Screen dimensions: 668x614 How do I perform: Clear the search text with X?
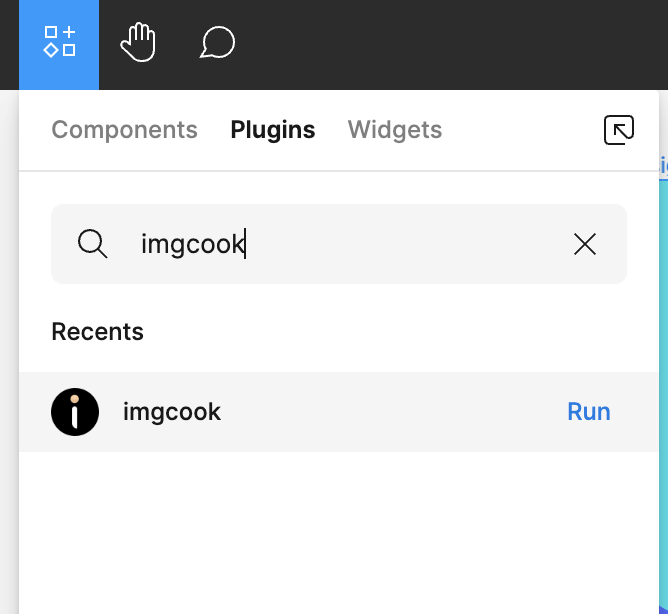[584, 244]
